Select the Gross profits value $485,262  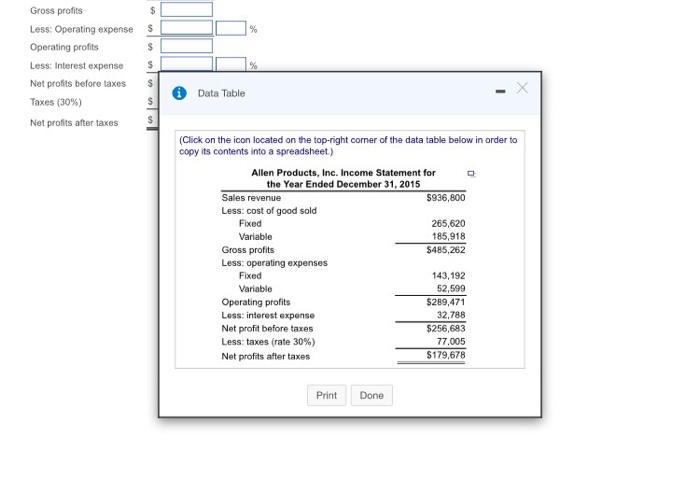click(x=446, y=250)
